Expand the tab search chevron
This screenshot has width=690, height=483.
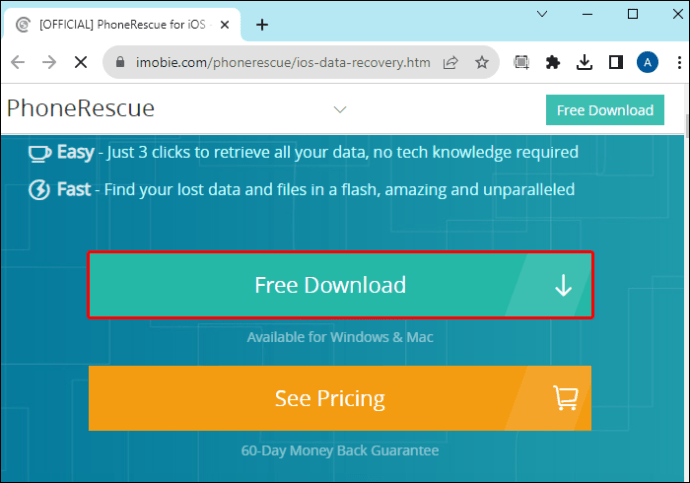tap(542, 14)
